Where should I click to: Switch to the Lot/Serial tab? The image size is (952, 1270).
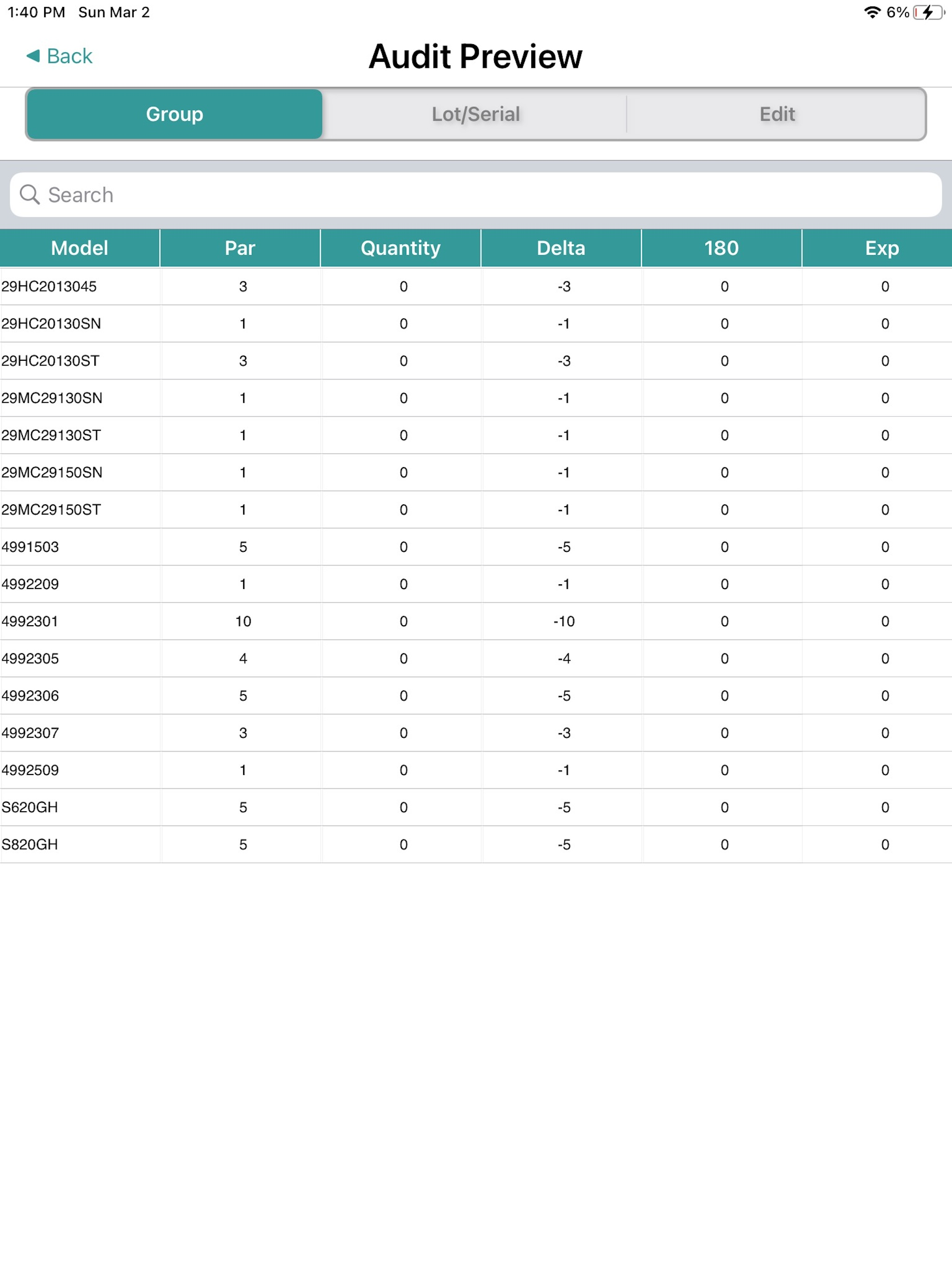tap(476, 114)
